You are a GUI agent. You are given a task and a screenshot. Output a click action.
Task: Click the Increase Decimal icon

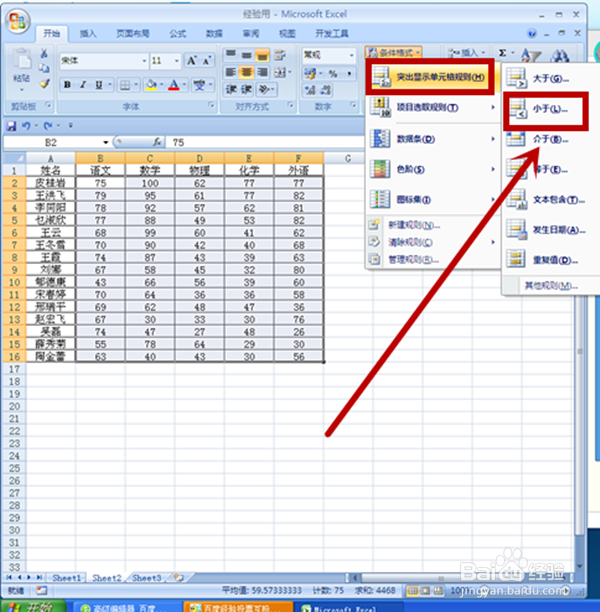point(310,90)
